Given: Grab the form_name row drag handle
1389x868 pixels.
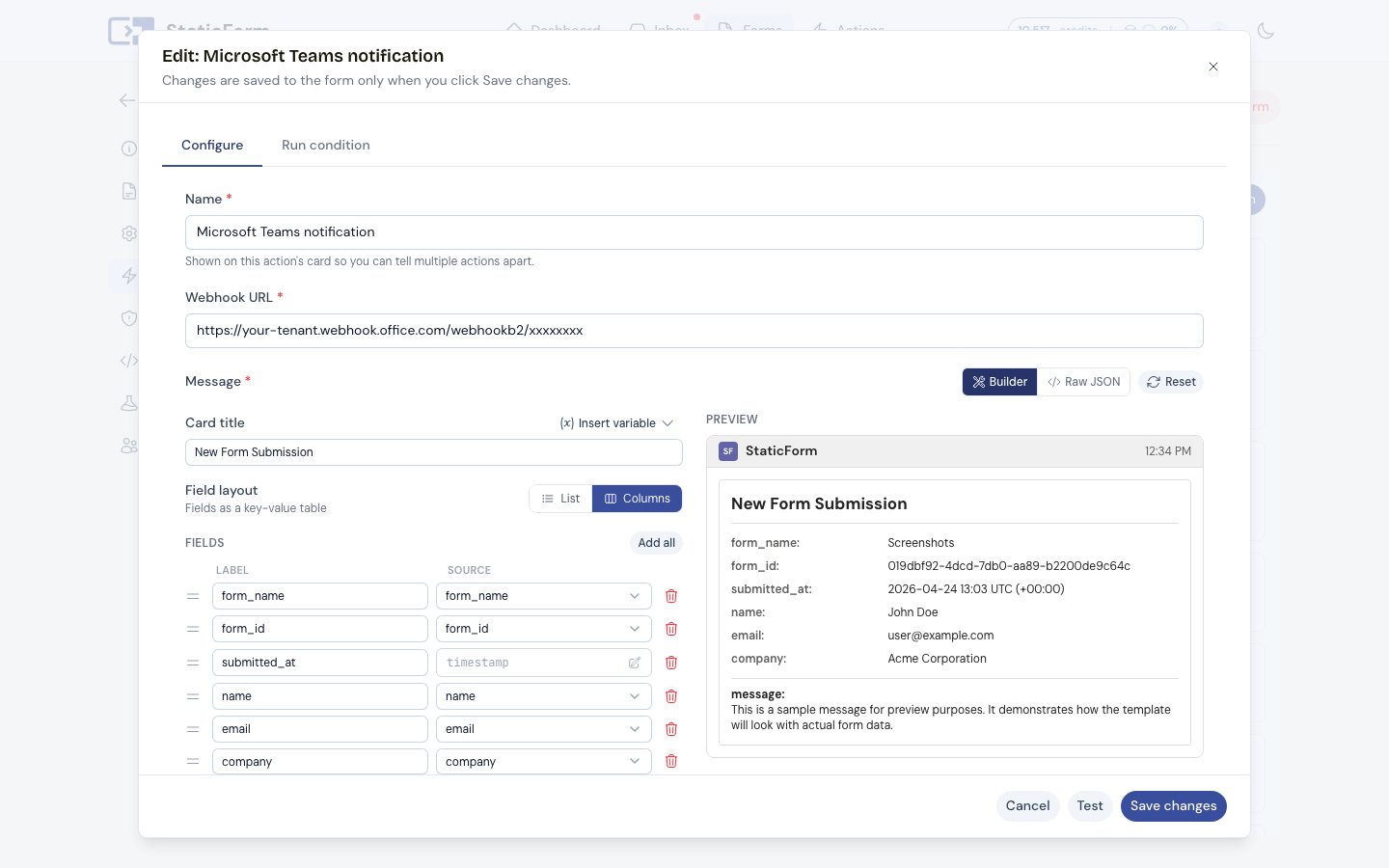Looking at the screenshot, I should click(x=193, y=596).
